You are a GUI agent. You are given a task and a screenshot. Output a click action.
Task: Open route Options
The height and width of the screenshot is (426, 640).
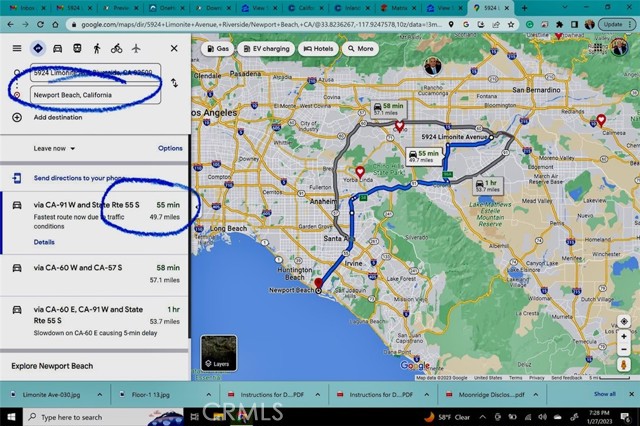[170, 148]
